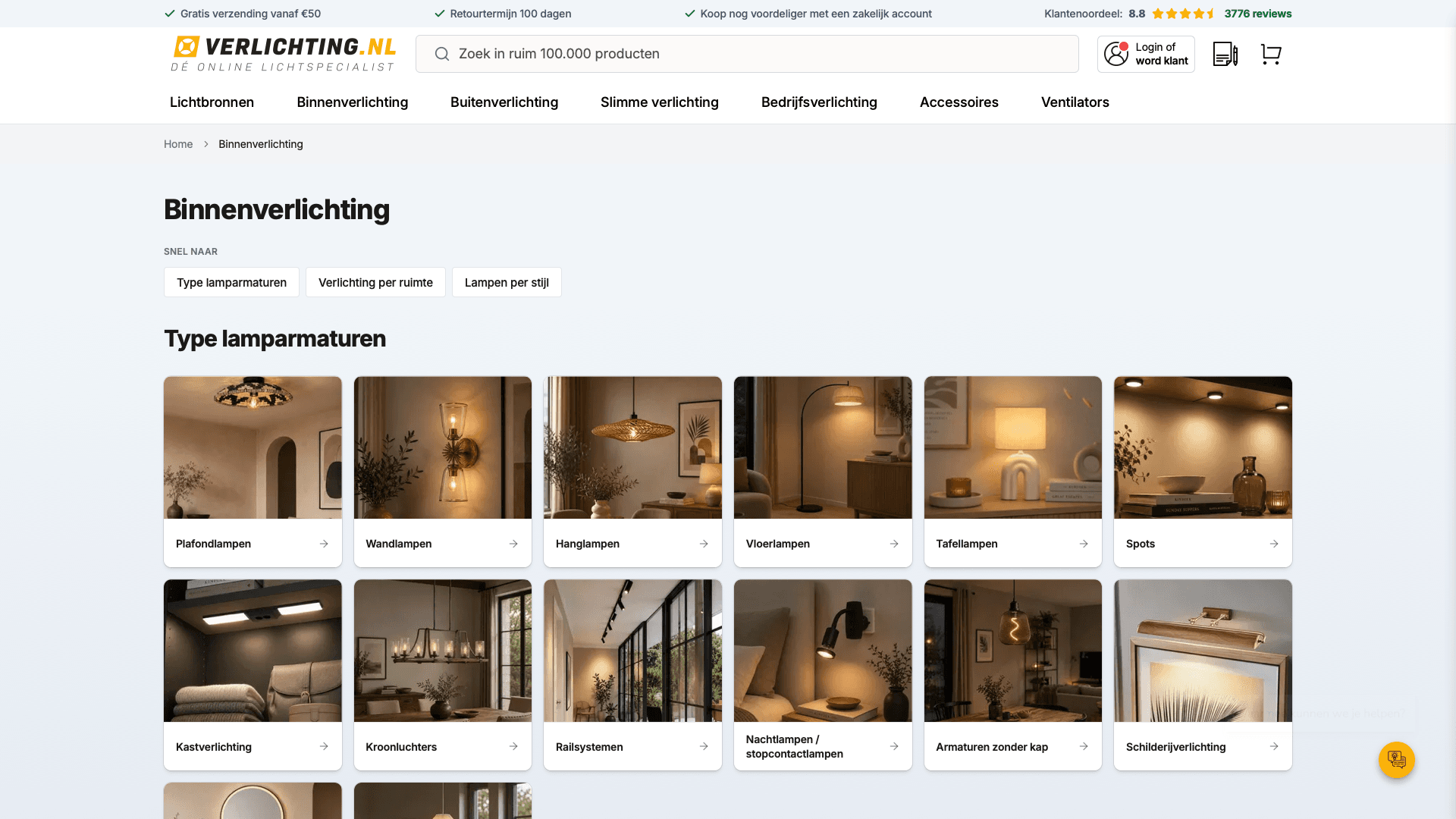Click the Tafellampen label
Screen dimensions: 1456x819
967,544
